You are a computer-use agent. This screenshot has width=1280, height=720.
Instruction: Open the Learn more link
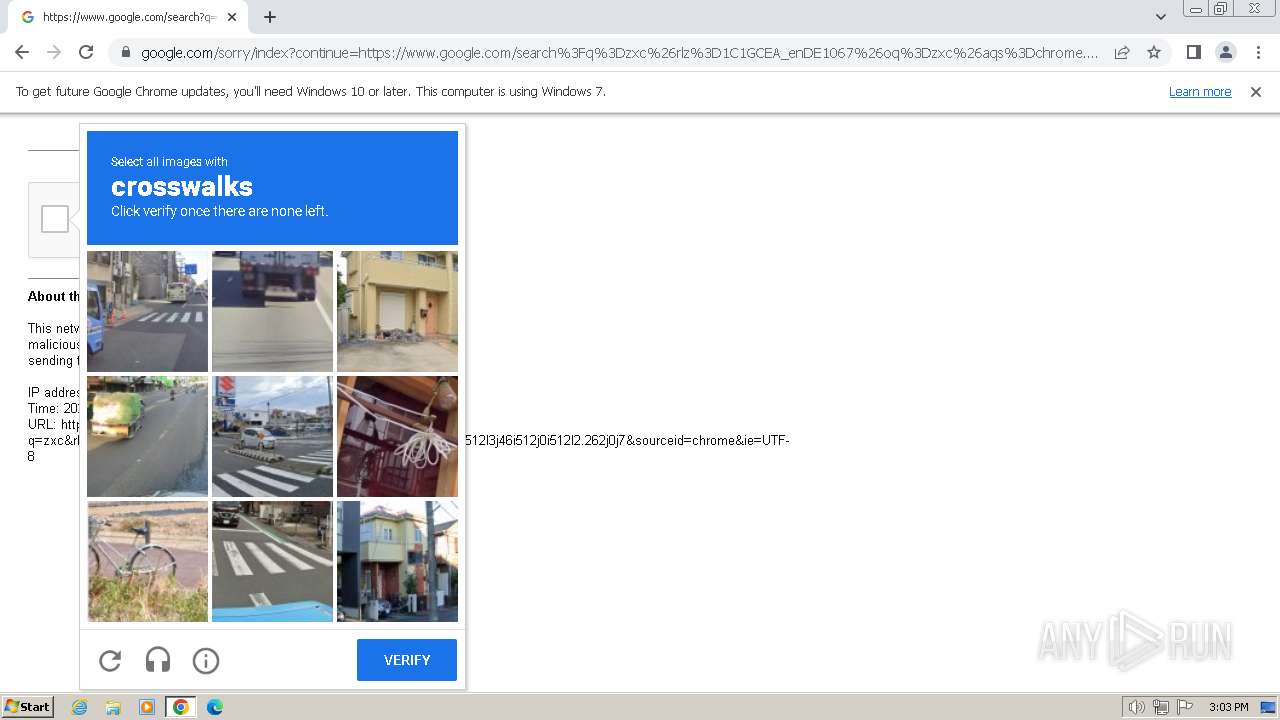pos(1200,92)
